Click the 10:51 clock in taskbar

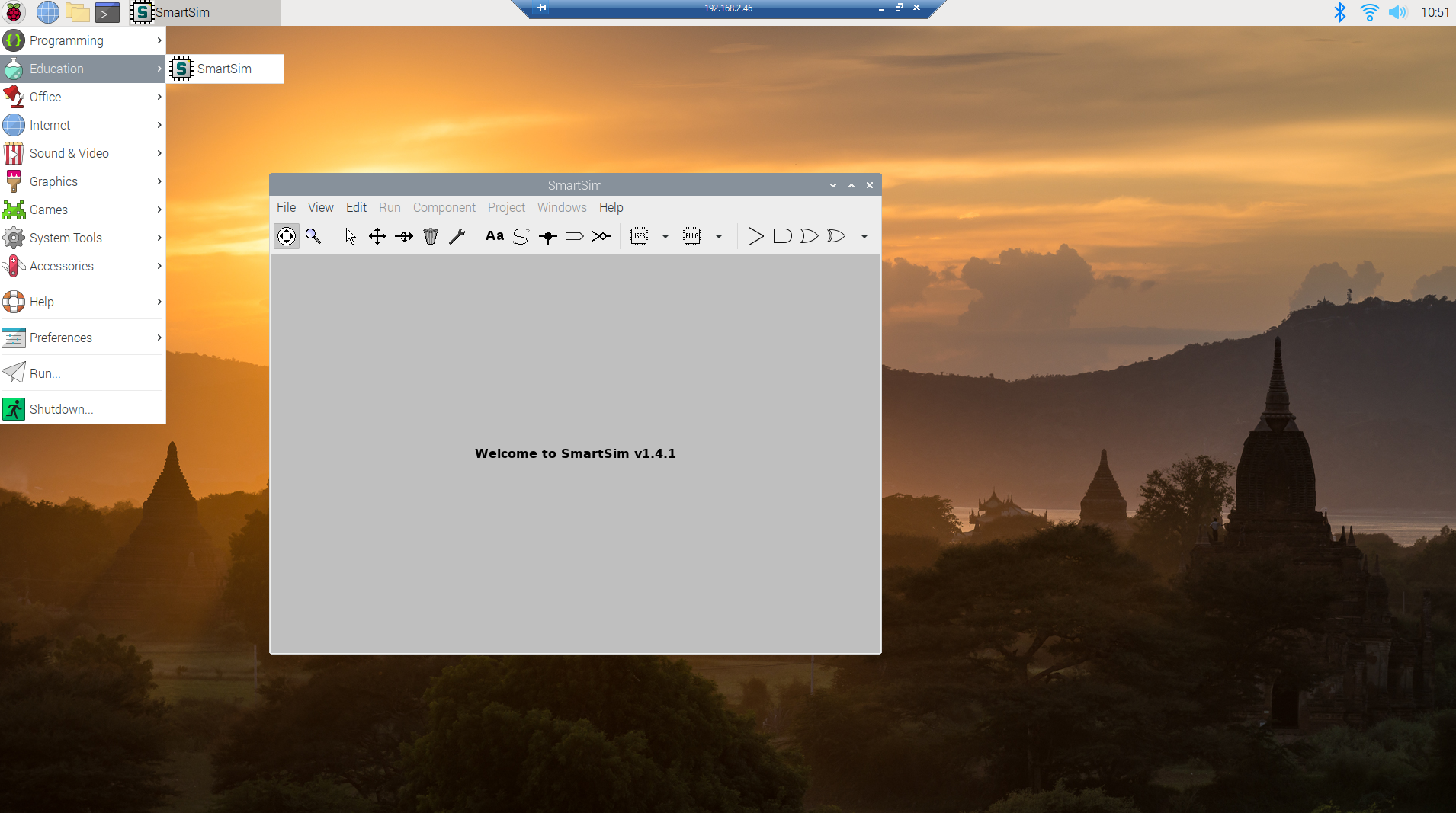pos(1435,12)
